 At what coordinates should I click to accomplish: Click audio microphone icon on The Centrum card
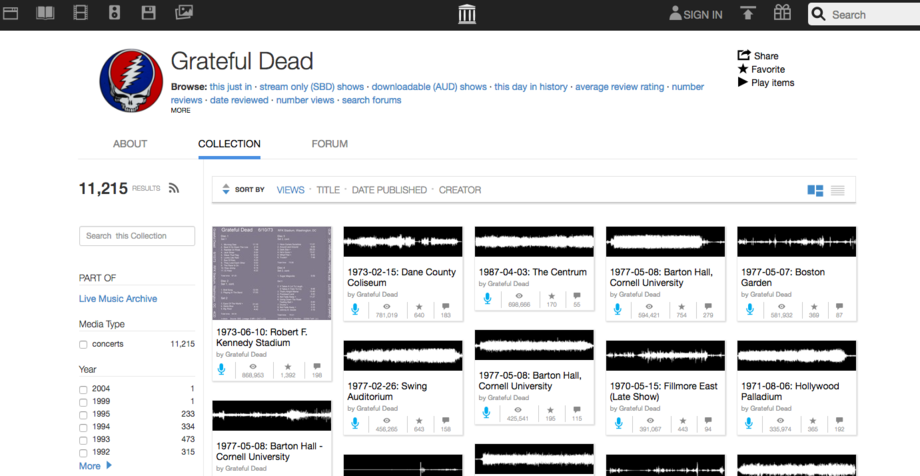[487, 298]
